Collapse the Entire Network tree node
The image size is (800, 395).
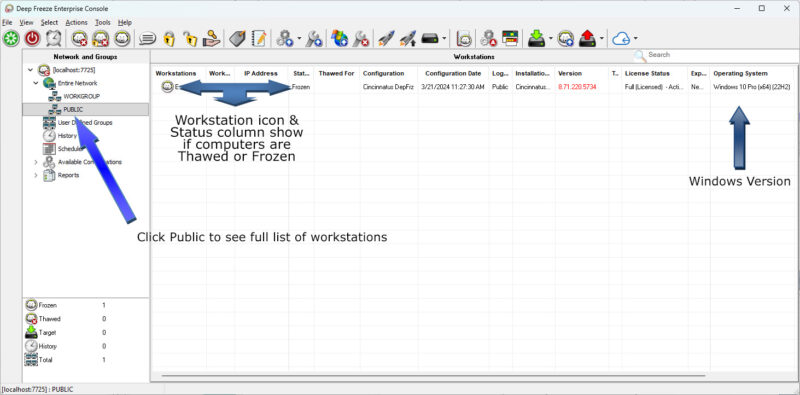36,83
